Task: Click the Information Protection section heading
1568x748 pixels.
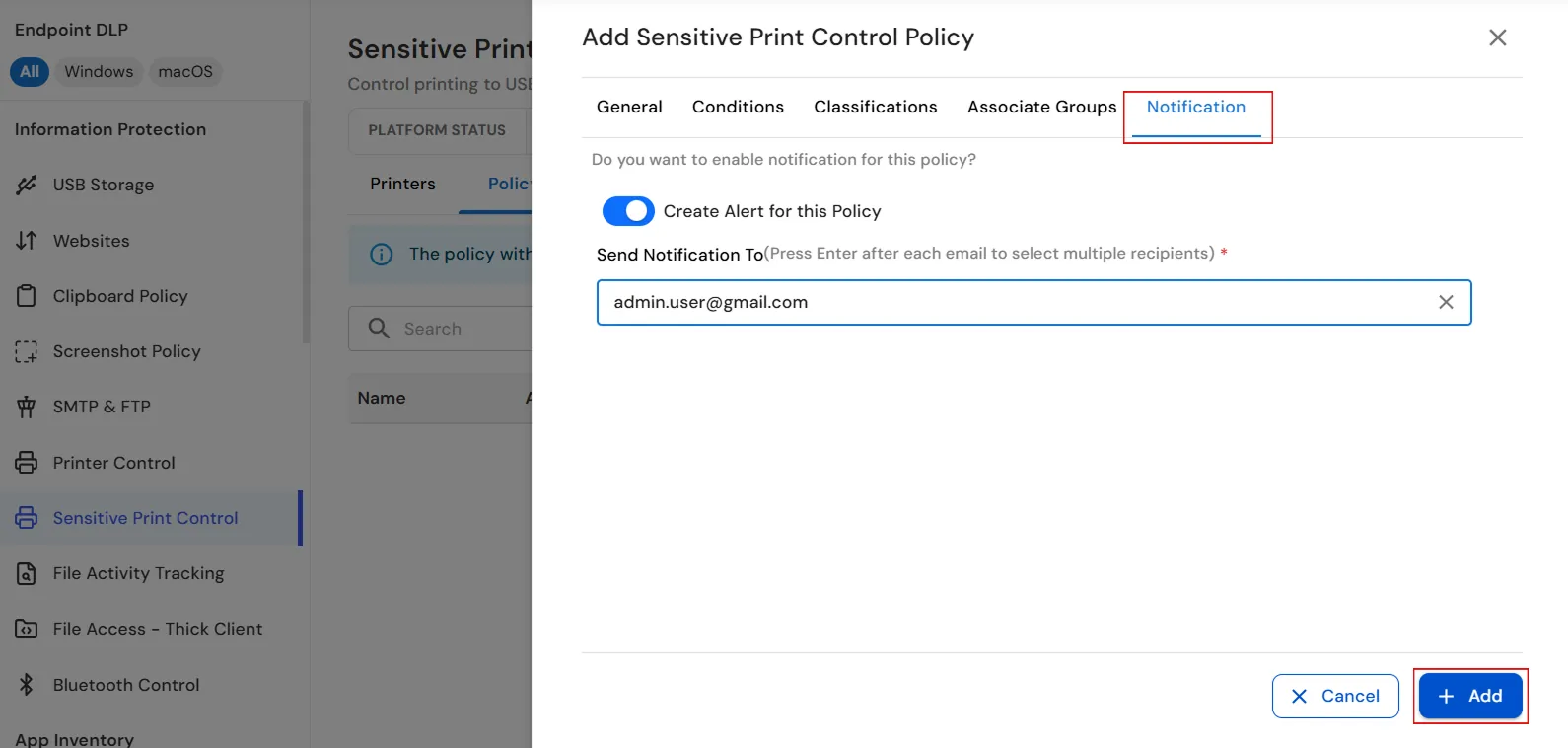Action: 110,129
